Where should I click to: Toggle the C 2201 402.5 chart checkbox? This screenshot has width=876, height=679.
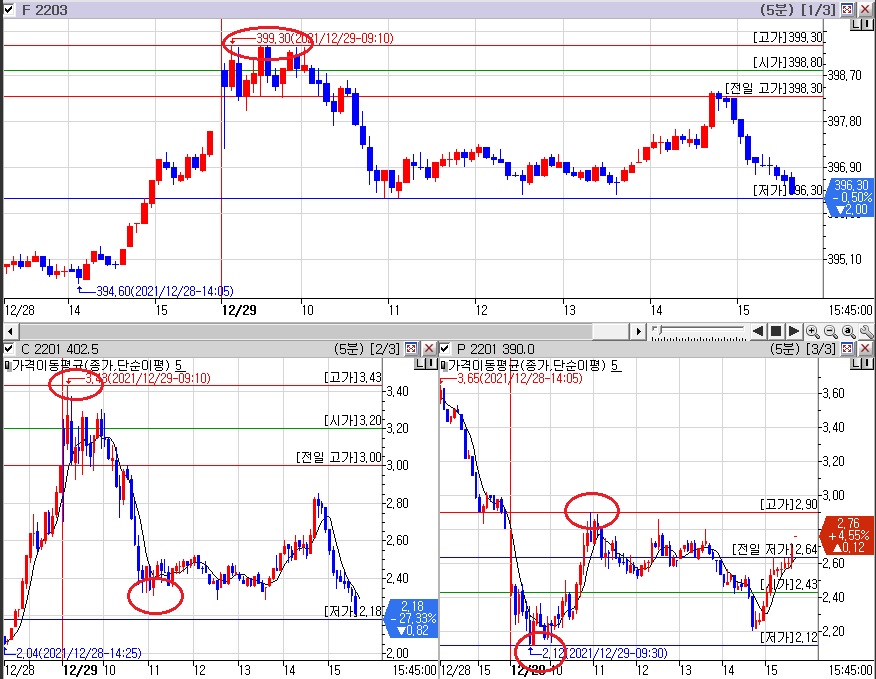click(9, 349)
